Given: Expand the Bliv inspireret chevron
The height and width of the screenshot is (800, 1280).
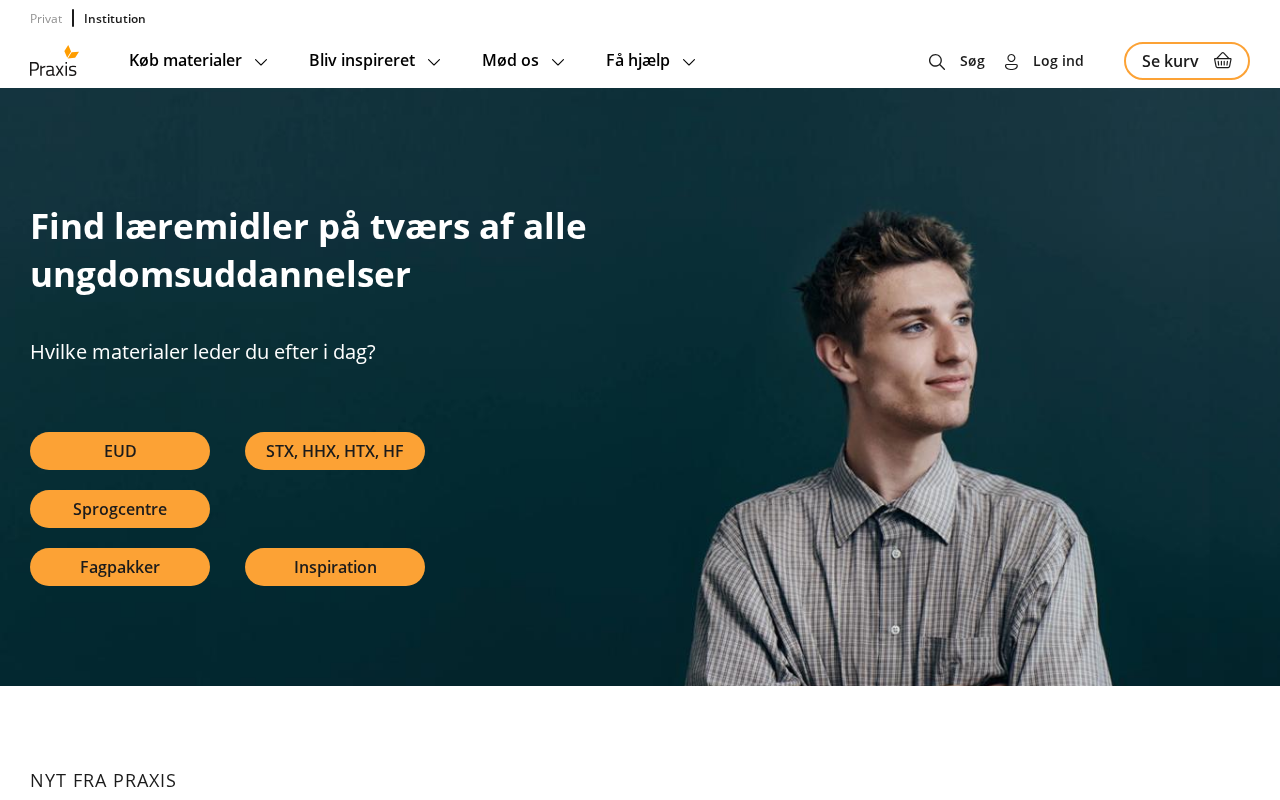Looking at the screenshot, I should 434,62.
